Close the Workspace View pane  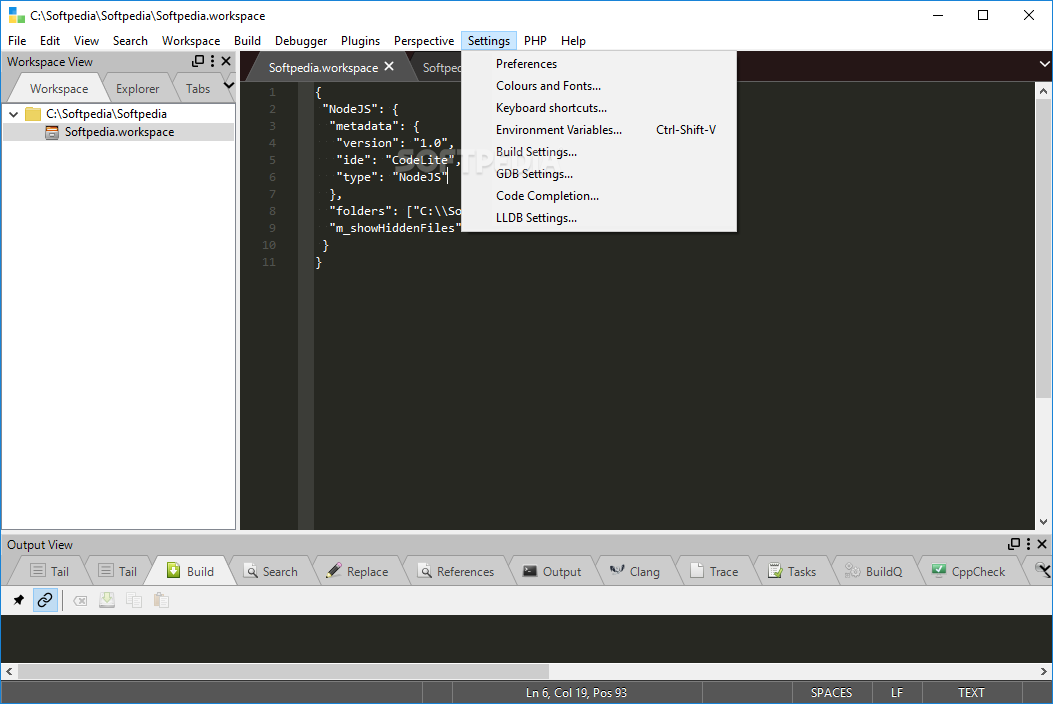click(226, 61)
